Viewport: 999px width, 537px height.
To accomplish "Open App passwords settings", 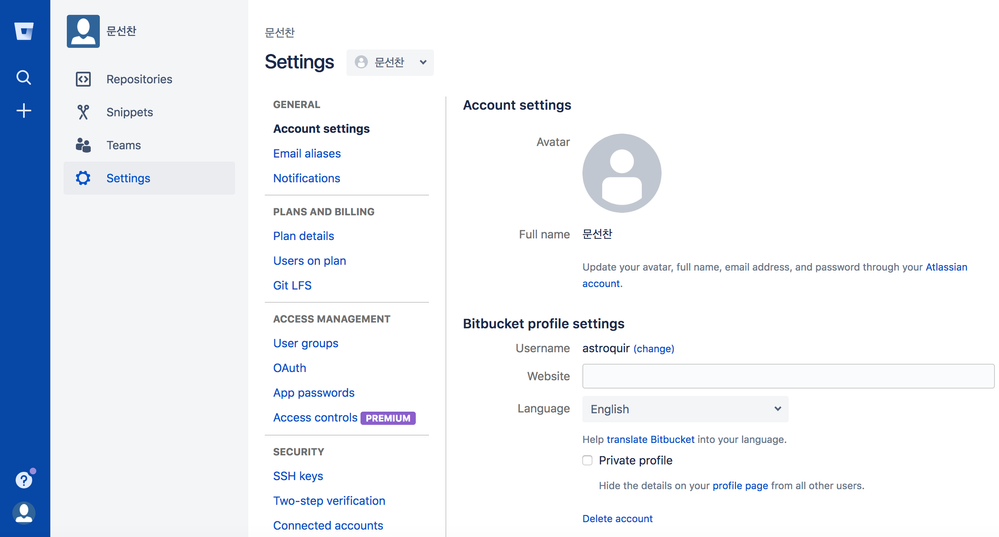I will coord(314,393).
